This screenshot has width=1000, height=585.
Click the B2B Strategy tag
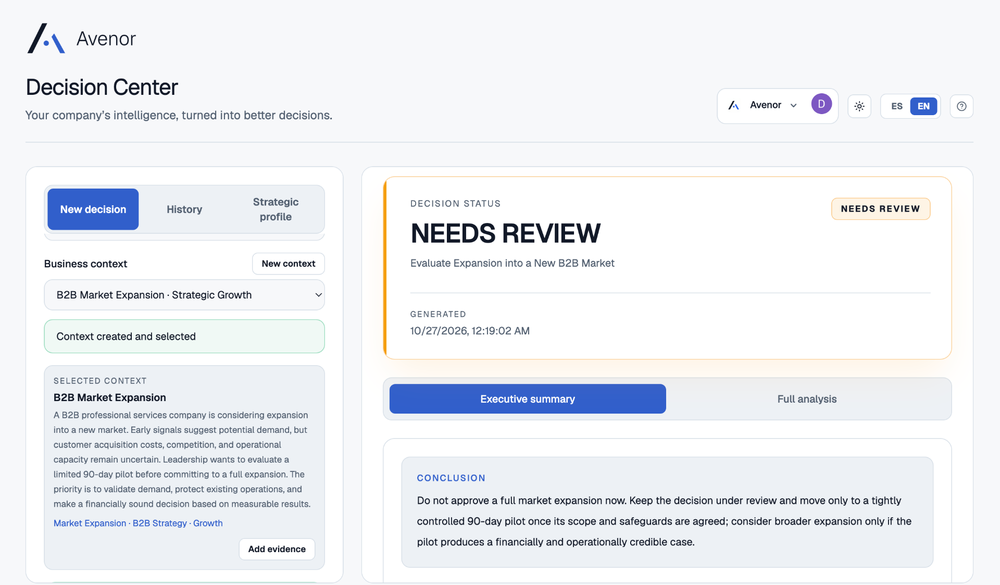click(x=159, y=523)
